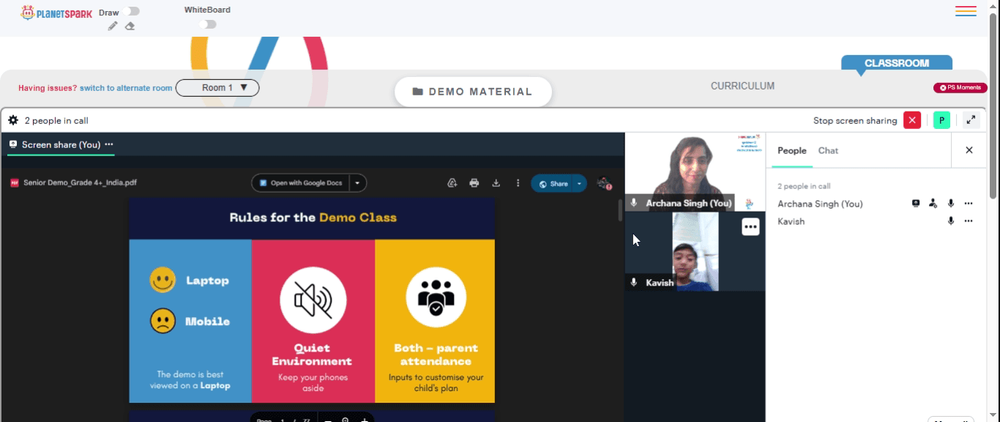Click the 'Having issues?' text
The width and height of the screenshot is (1000, 422).
[x=48, y=88]
